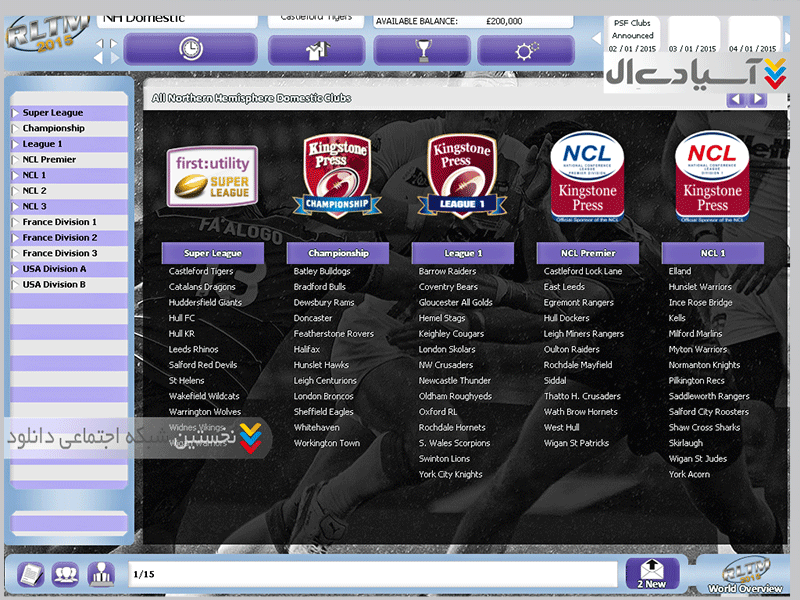
Task: Click the manager at desk icon
Action: (100, 574)
